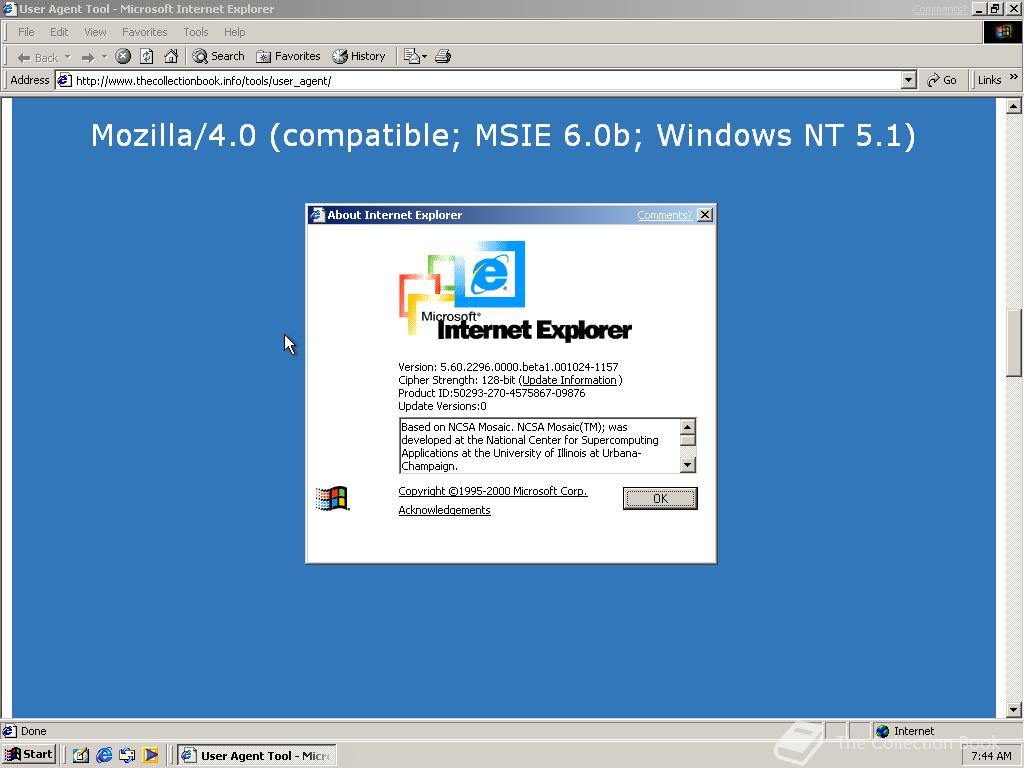Open the Tools menu
1024x768 pixels.
click(x=195, y=32)
